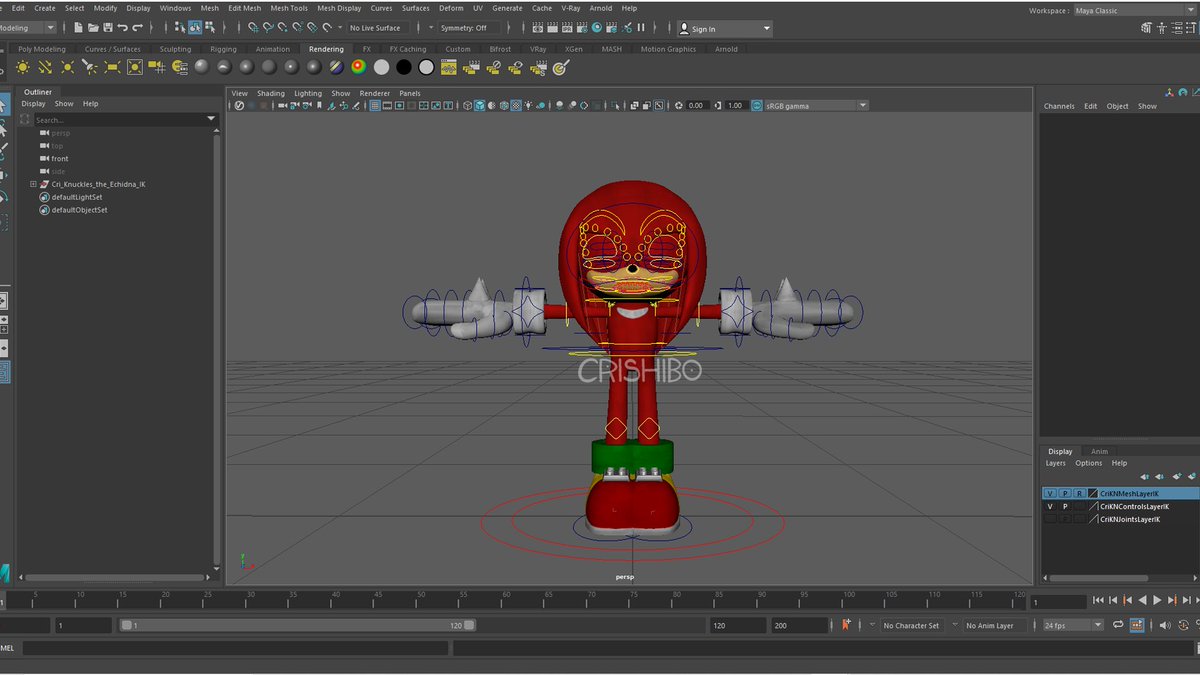1200x675 pixels.
Task: Switch to the Rigging shelf tab
Action: (223, 49)
